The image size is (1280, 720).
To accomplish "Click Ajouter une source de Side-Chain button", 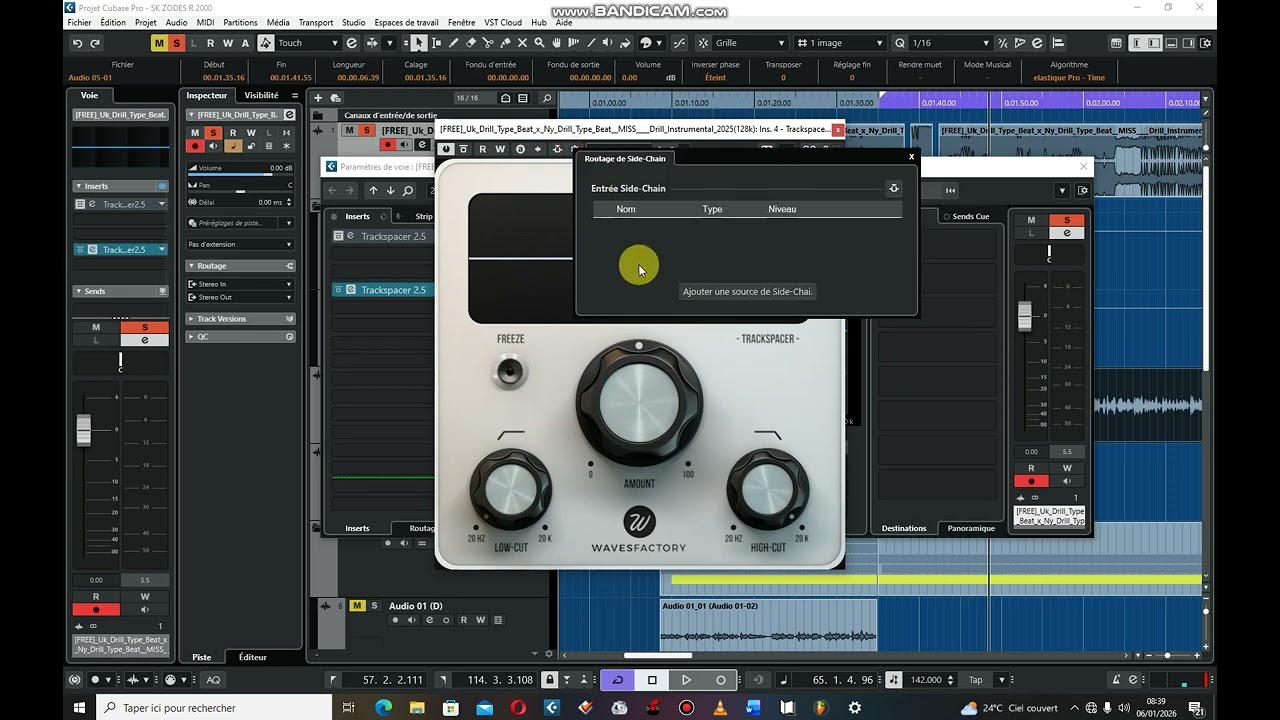I will click(748, 291).
